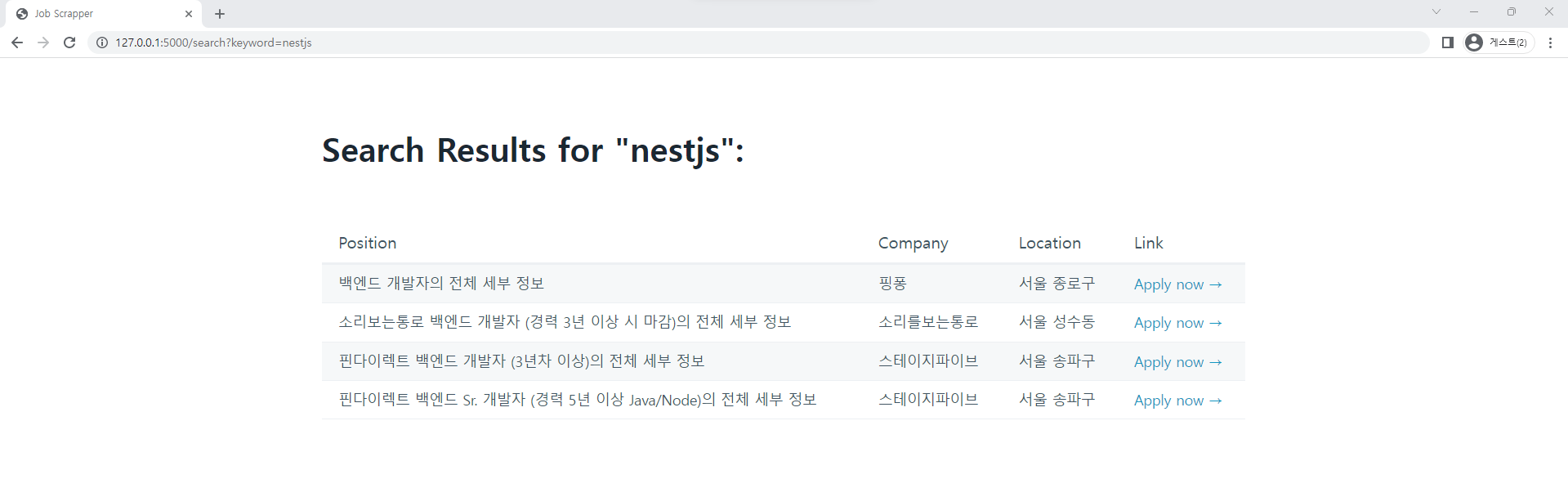Click the 'Search Results for "nestjs"' heading
This screenshot has width=1568, height=488.
533,150
